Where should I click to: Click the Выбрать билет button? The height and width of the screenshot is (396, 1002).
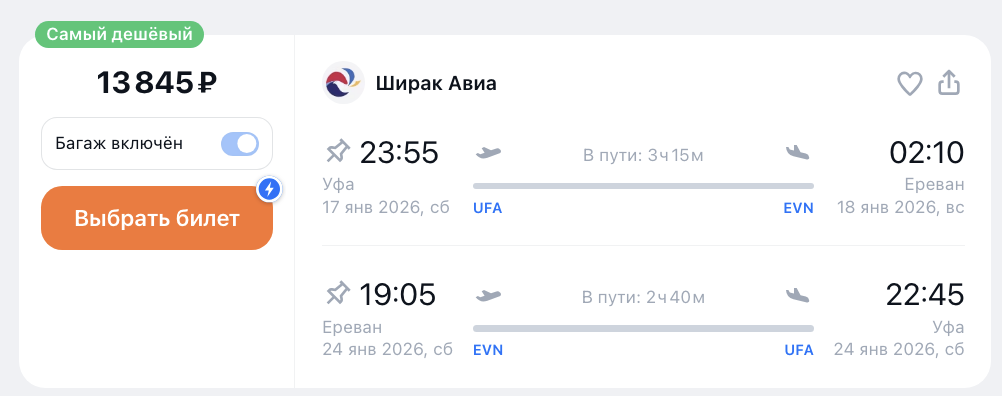[157, 218]
